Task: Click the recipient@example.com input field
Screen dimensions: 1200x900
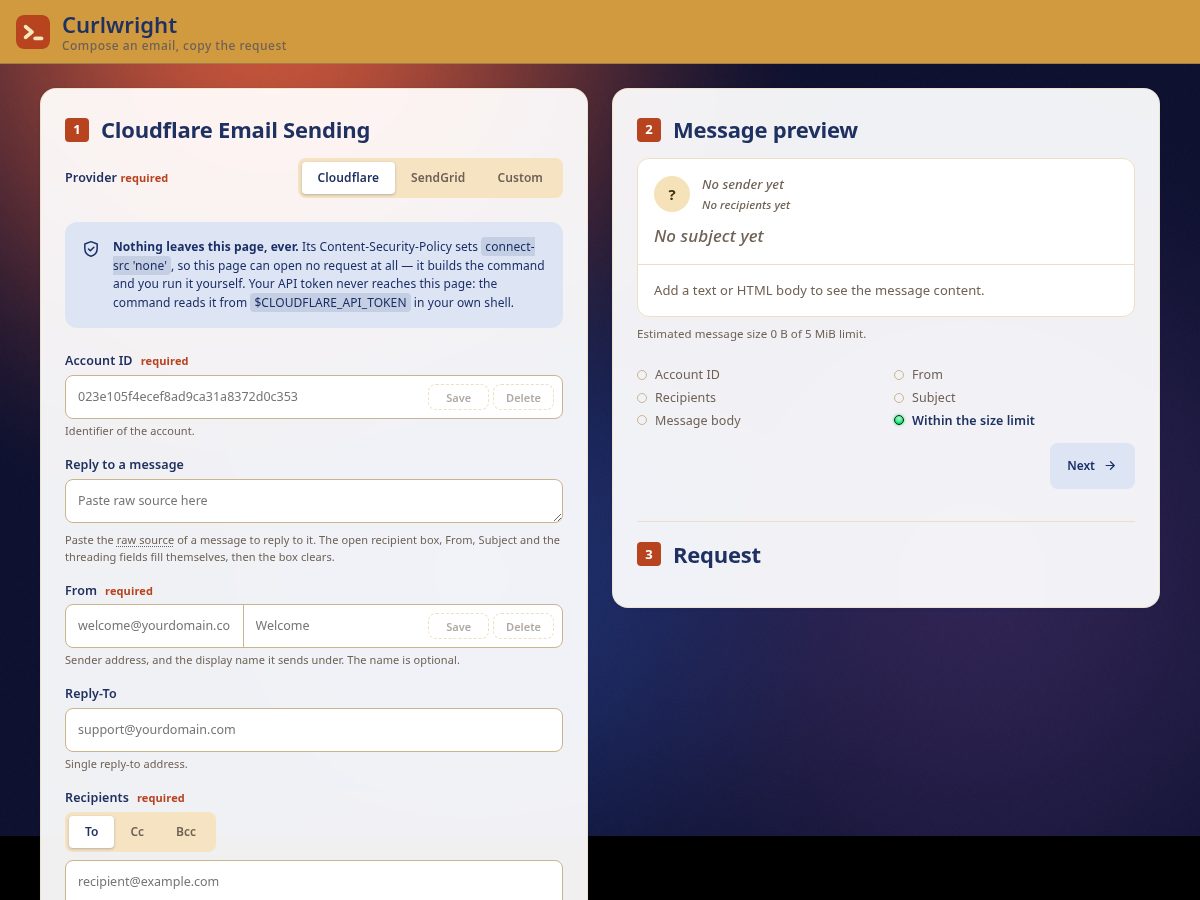Action: [314, 881]
